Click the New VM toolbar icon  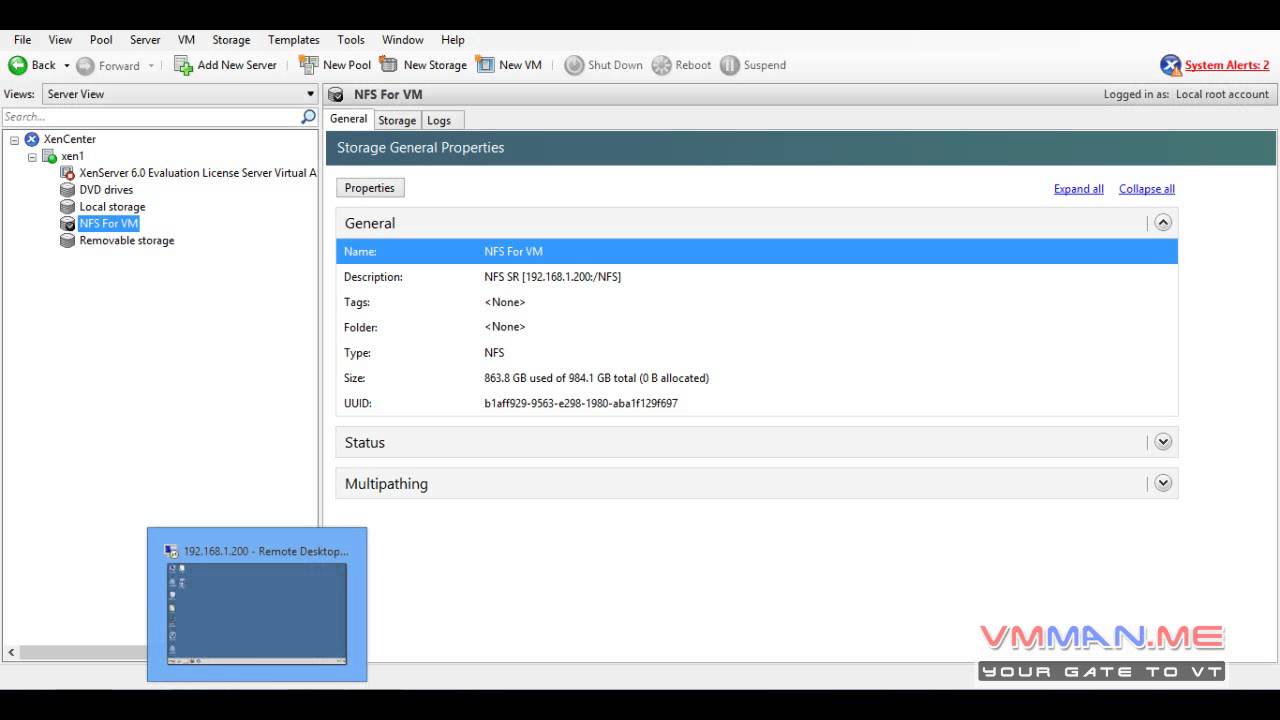(485, 65)
